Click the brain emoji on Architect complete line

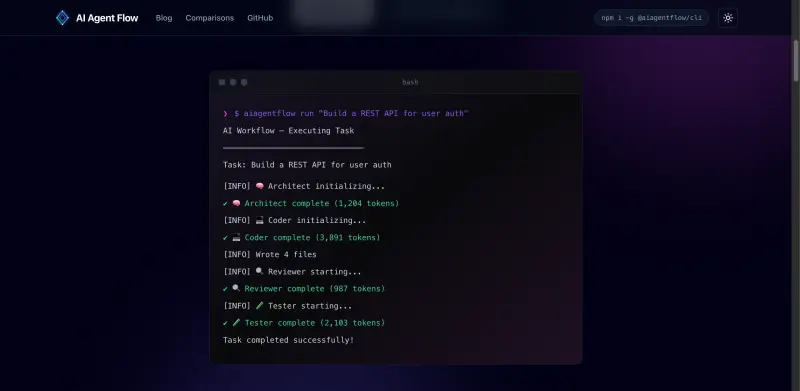click(236, 203)
